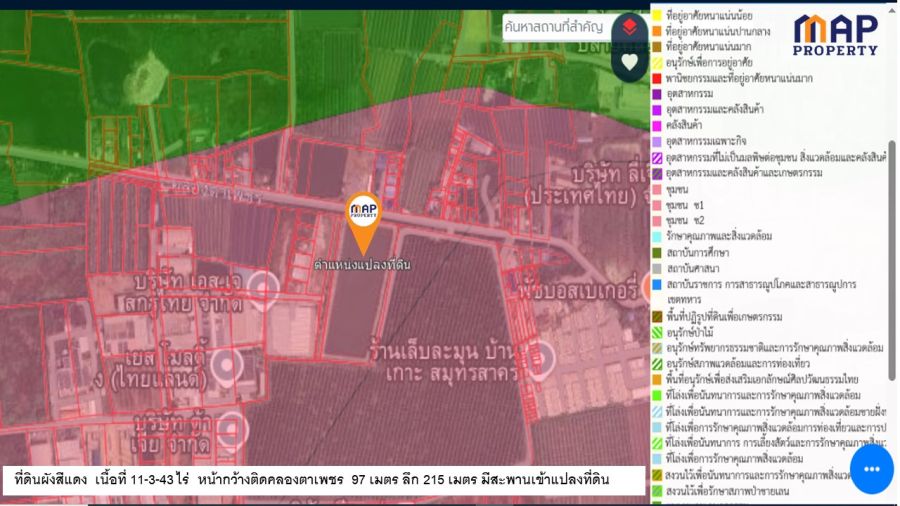Click map marker near บริษัท เอส เจ
The image size is (900, 506).
[x=264, y=287]
